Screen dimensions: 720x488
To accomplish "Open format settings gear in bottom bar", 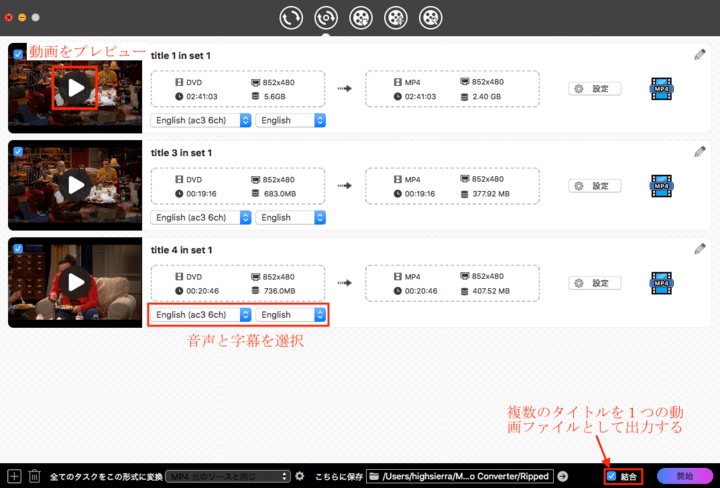I will [300, 477].
